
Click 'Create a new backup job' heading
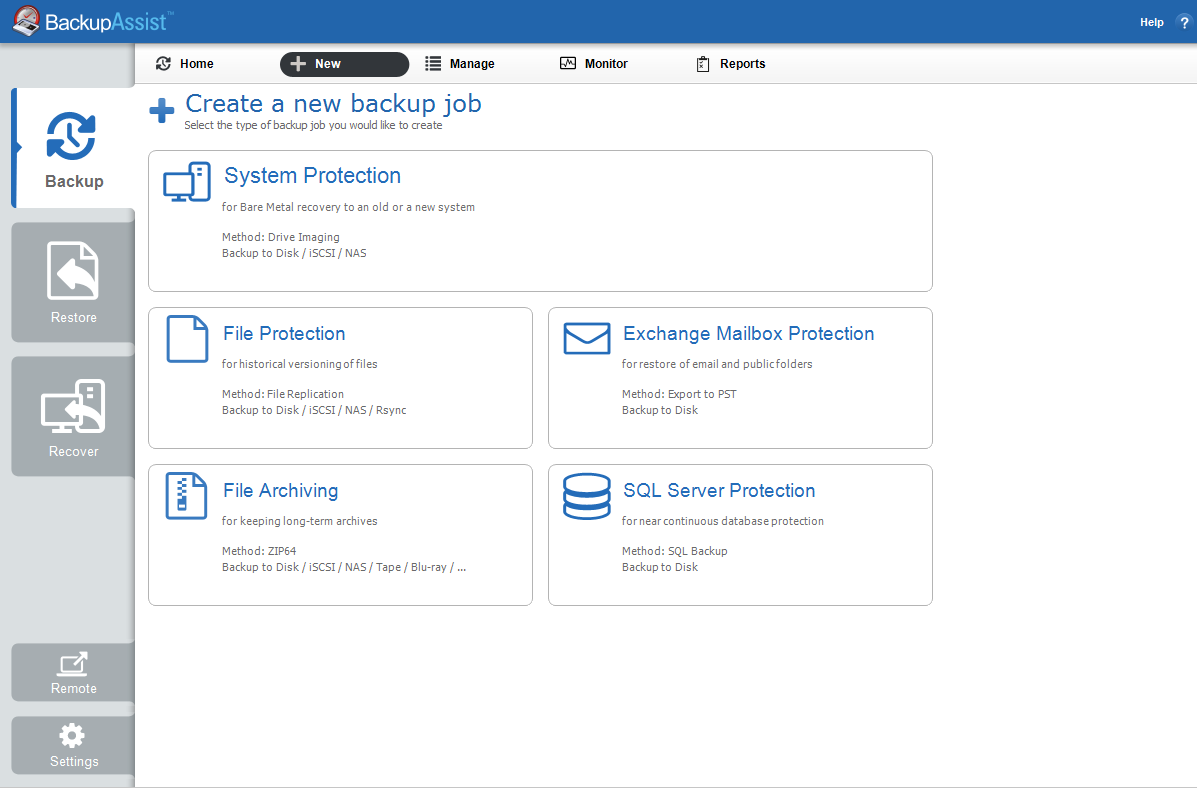333,104
